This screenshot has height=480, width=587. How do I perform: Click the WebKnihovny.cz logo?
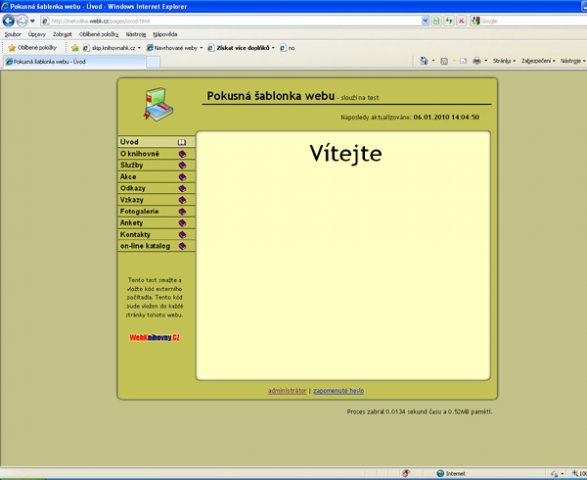coord(155,337)
